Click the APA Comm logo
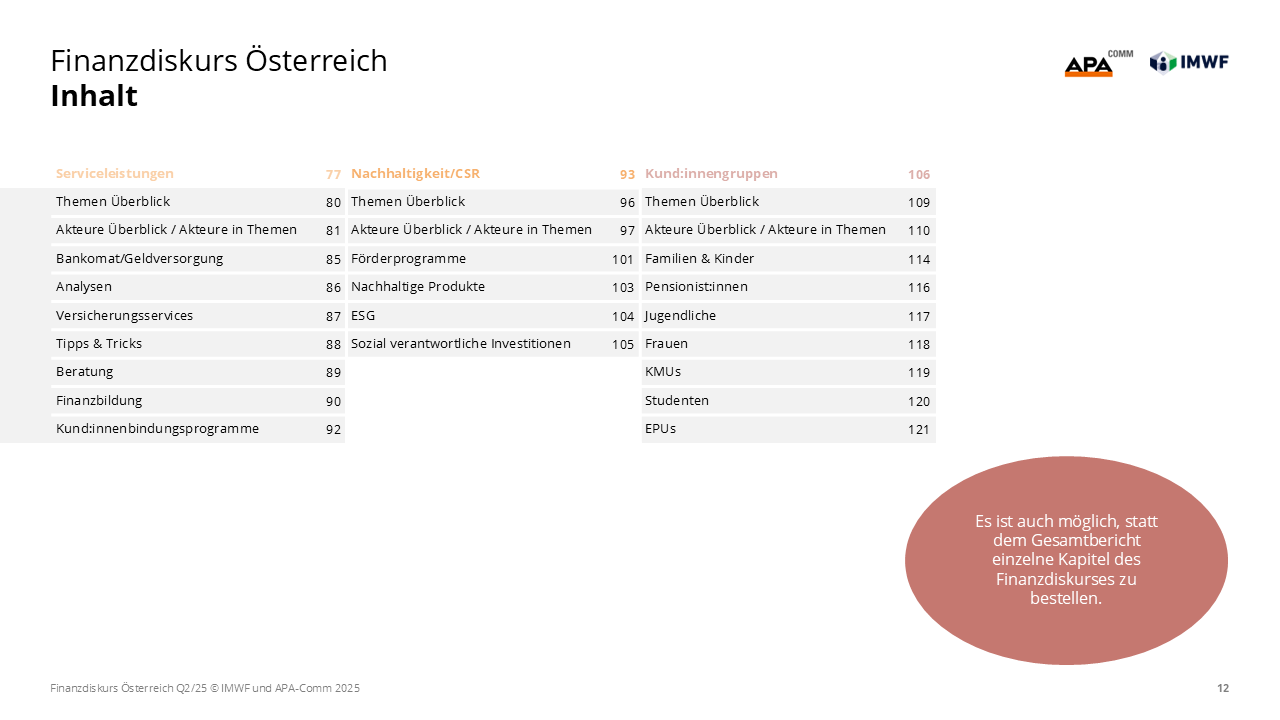Viewport: 1280px width, 720px height. [1097, 64]
